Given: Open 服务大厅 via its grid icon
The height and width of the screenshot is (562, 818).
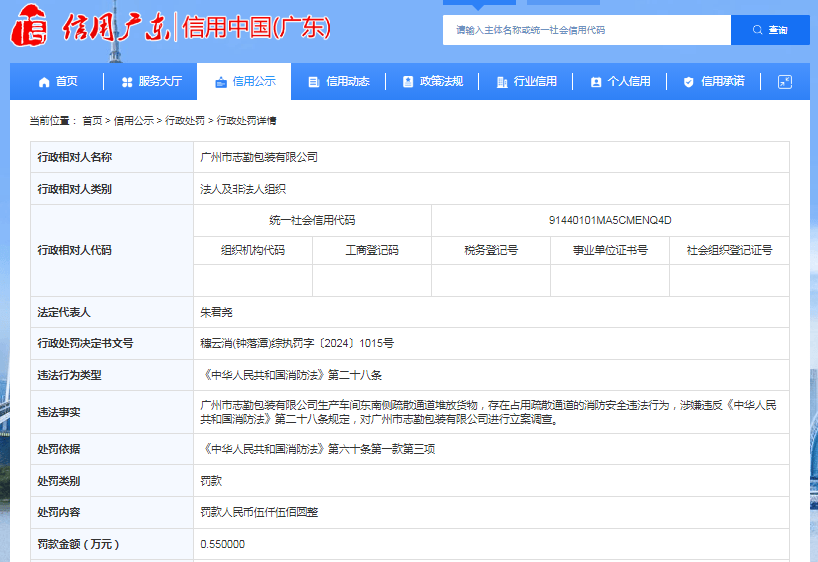Looking at the screenshot, I should pyautogui.click(x=127, y=82).
